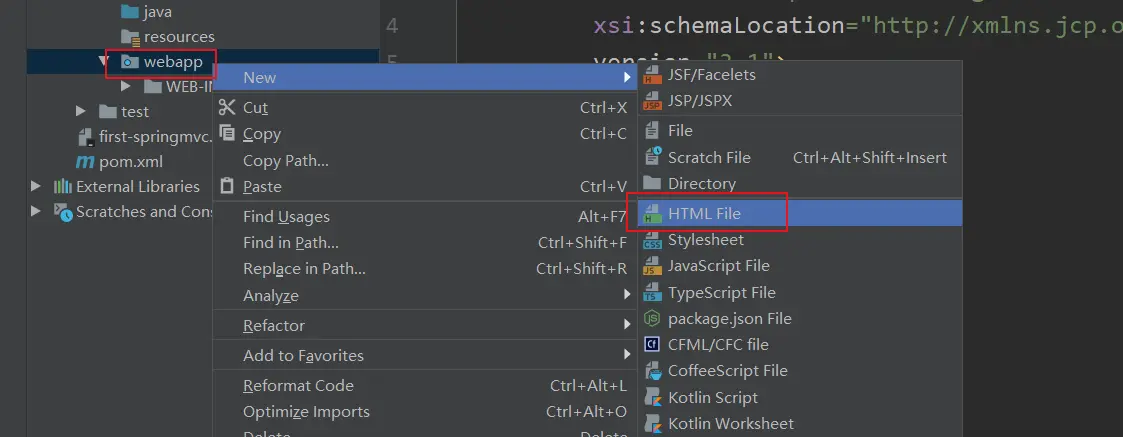Click the Cut scissors icon

227,108
